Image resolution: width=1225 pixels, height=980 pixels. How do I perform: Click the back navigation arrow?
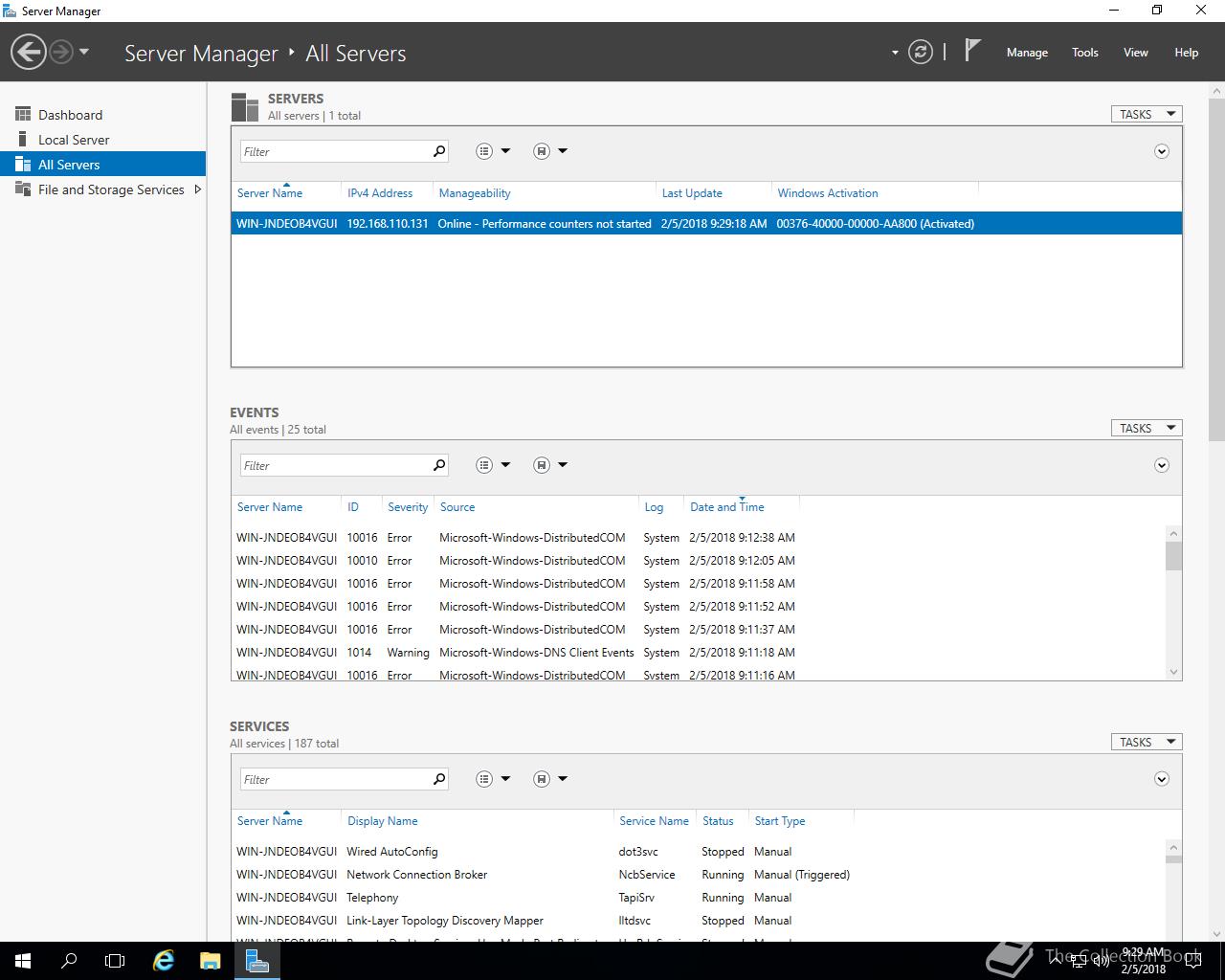[x=29, y=52]
